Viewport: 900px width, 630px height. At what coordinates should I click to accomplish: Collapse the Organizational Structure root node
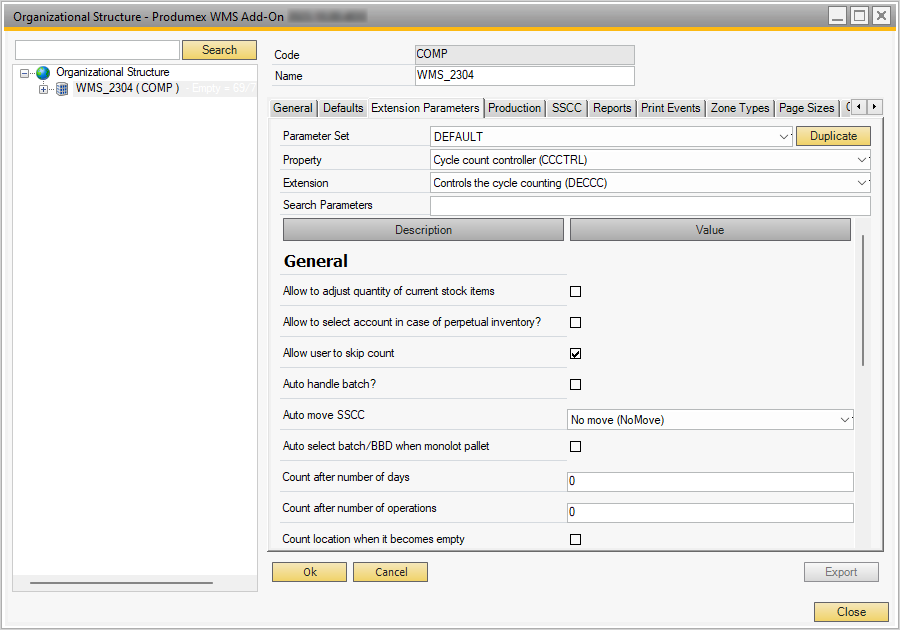tap(25, 73)
